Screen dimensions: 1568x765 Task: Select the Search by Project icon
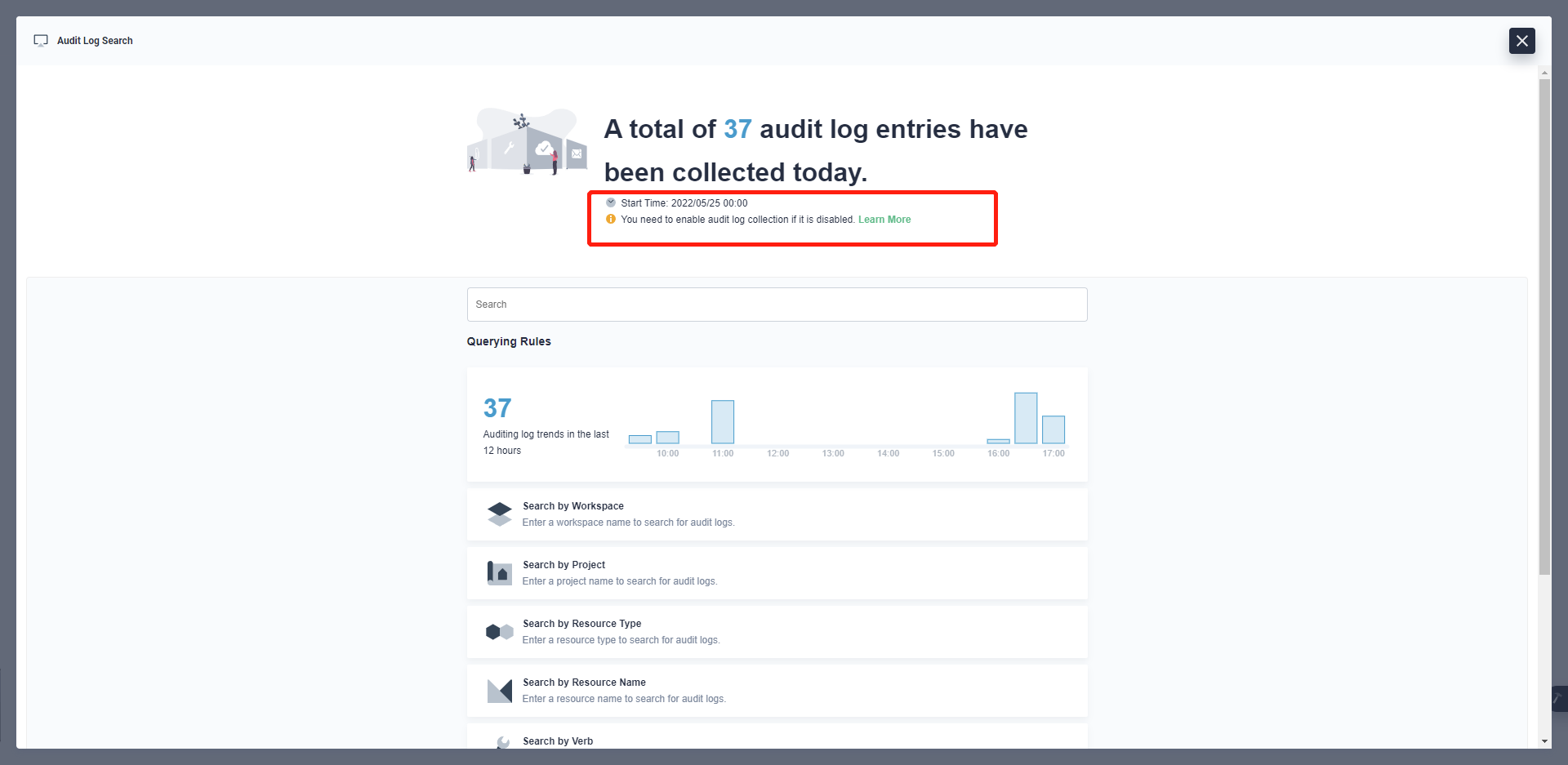click(500, 572)
